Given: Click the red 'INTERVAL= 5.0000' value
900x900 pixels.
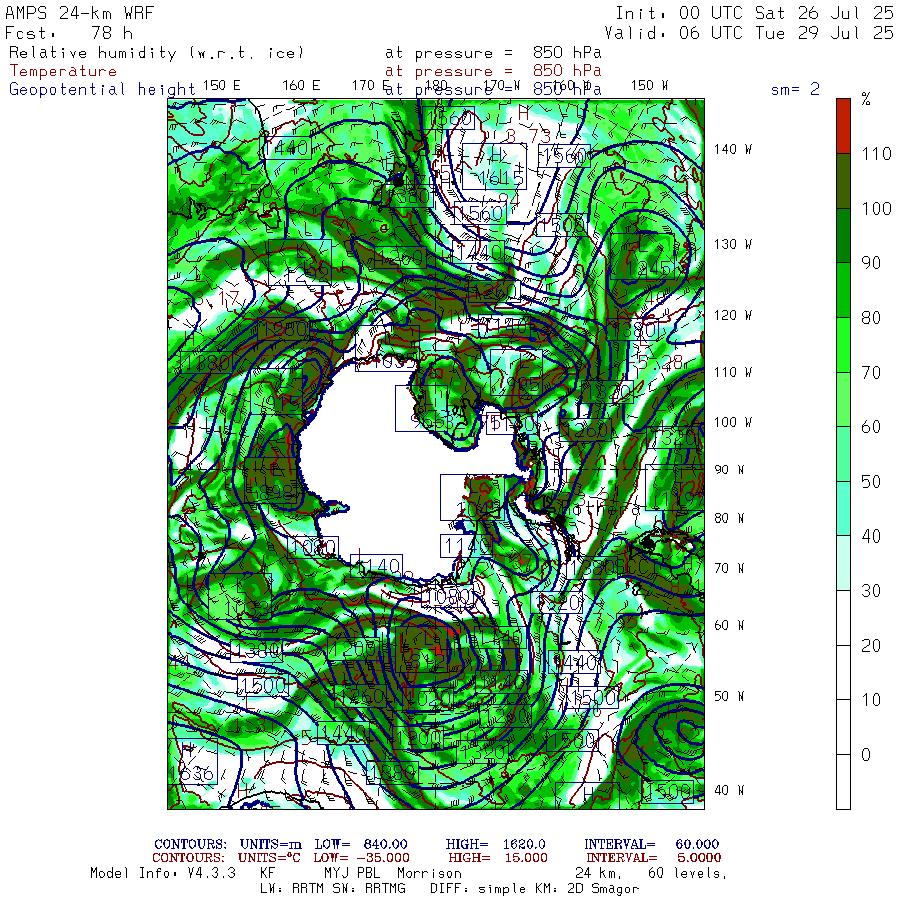Looking at the screenshot, I should (x=654, y=858).
